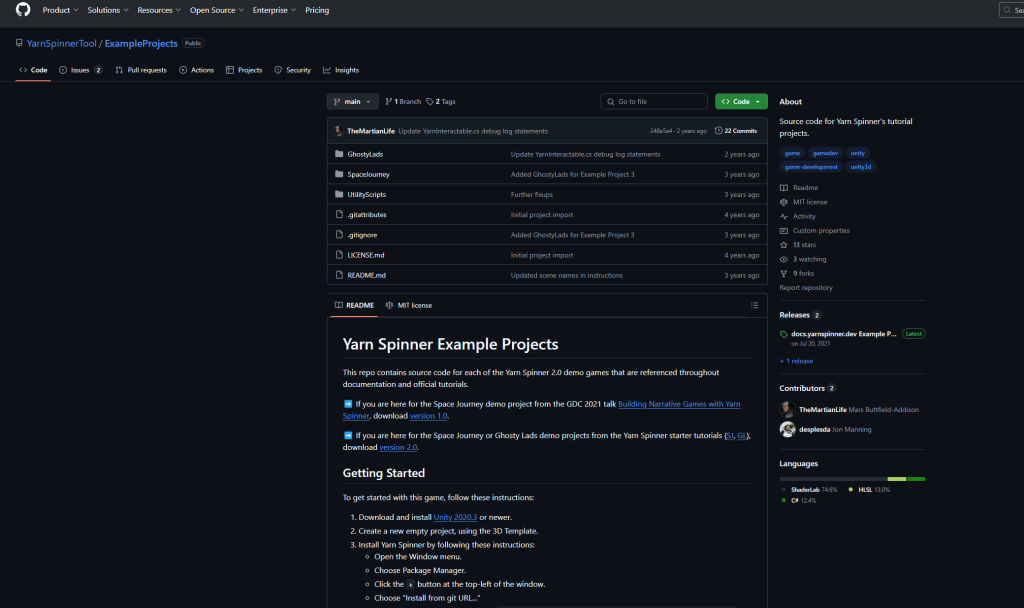The height and width of the screenshot is (608, 1024).
Task: View the 22 Commits history
Action: coord(736,131)
